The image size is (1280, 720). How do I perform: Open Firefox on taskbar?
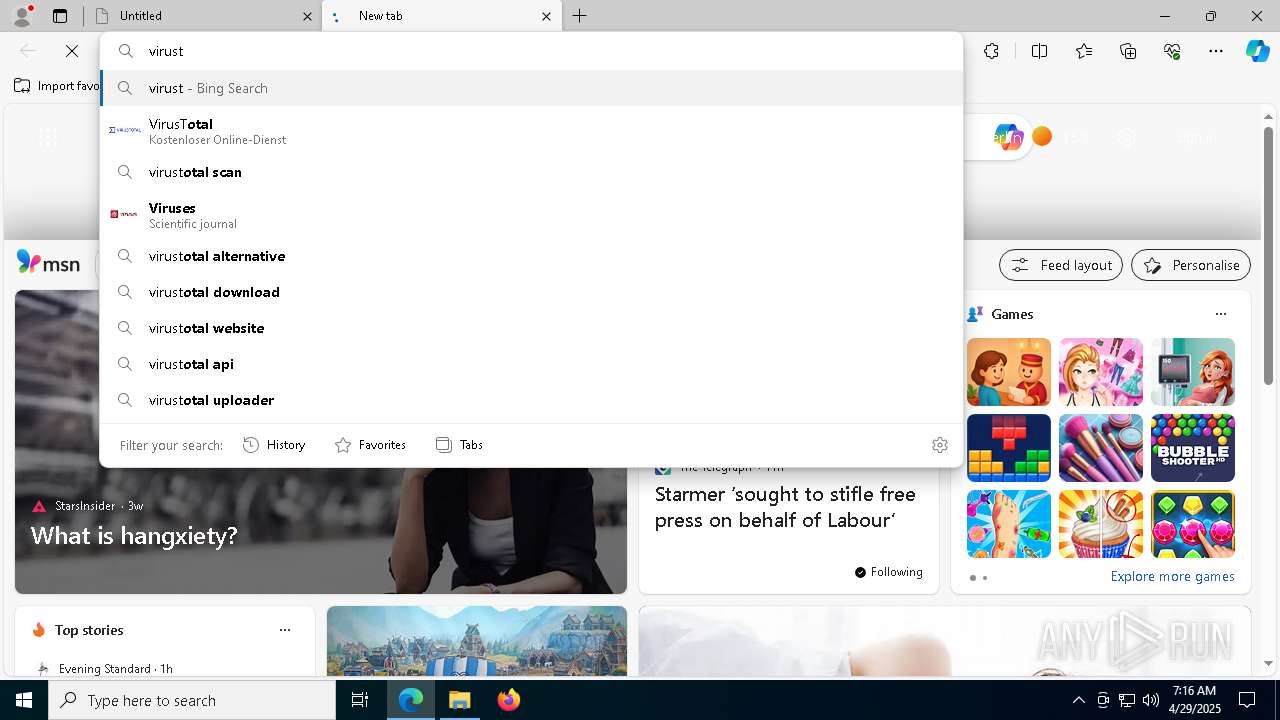(x=509, y=700)
